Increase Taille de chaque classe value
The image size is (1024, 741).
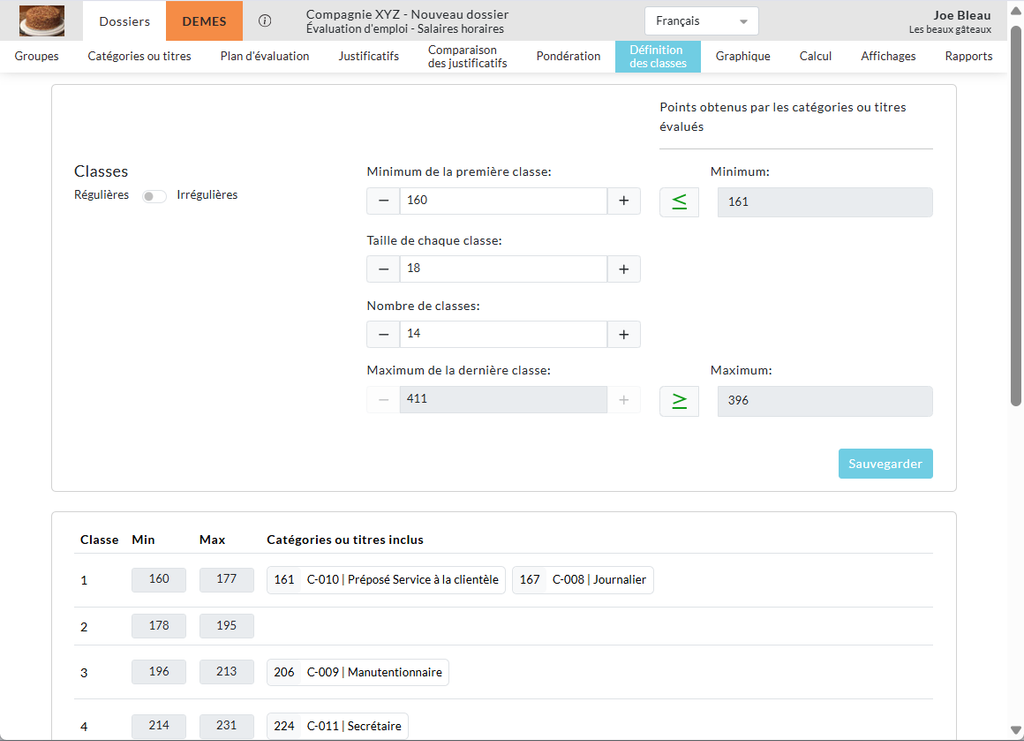coord(624,269)
